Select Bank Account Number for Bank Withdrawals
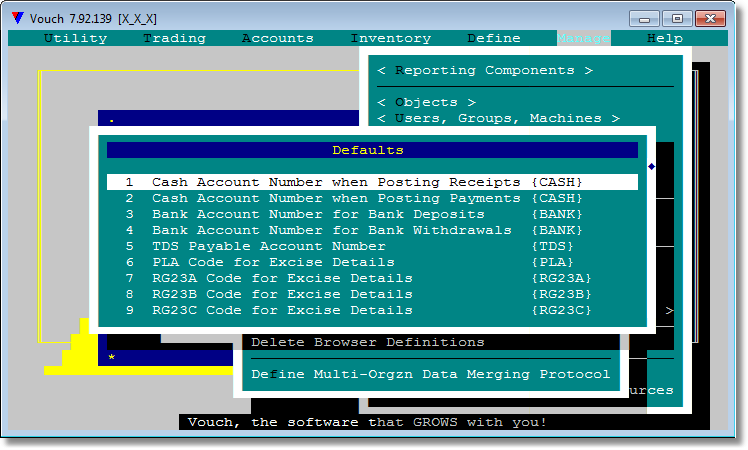The image size is (748, 450). 372,230
